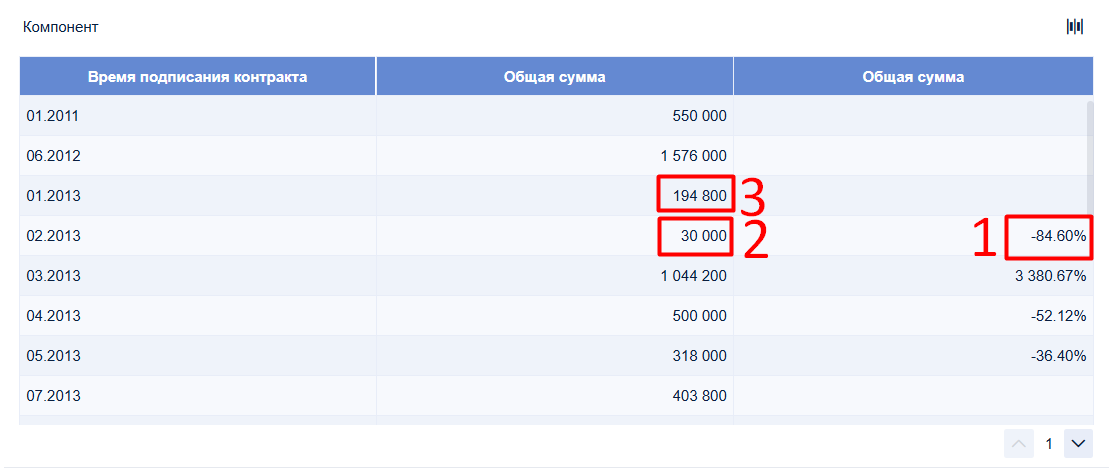Click the second Общая сумма percentage column header
Image resolution: width=1111 pixels, height=470 pixels.
point(913,77)
